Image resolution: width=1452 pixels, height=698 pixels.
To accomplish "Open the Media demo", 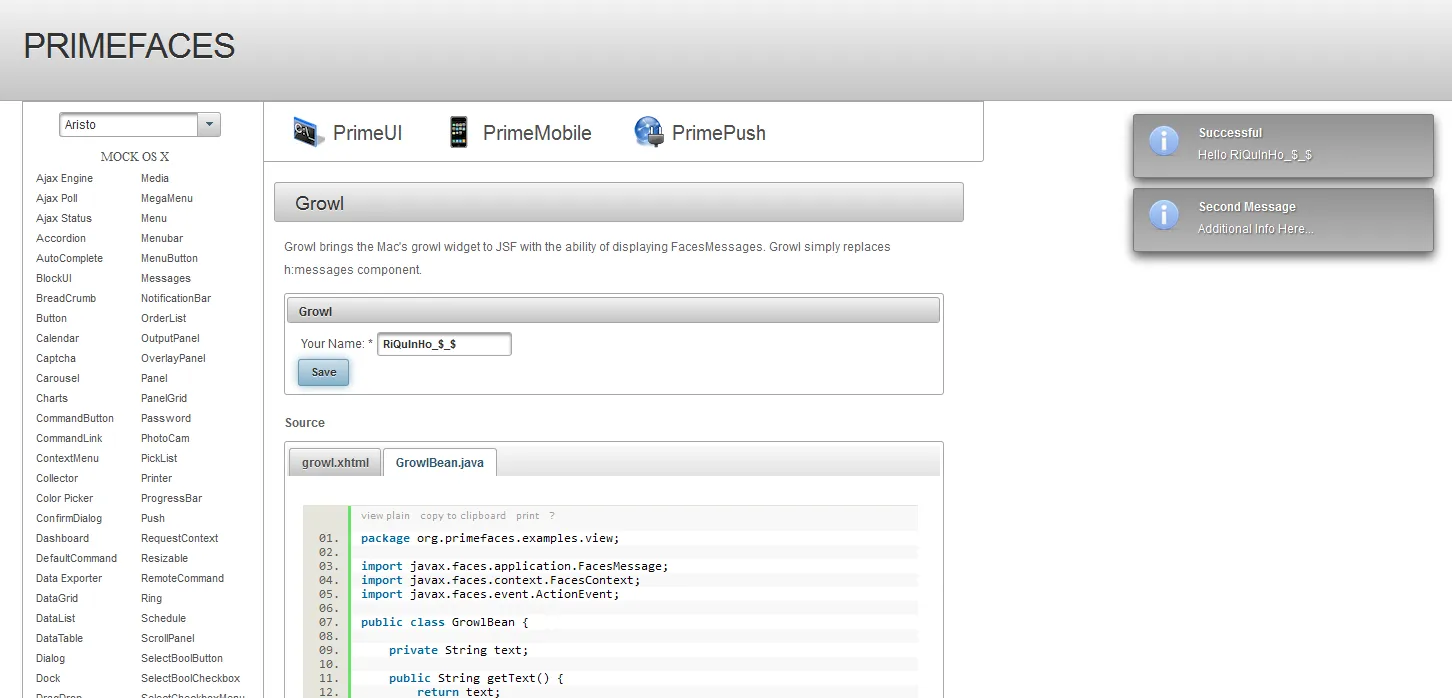I will coord(155,178).
